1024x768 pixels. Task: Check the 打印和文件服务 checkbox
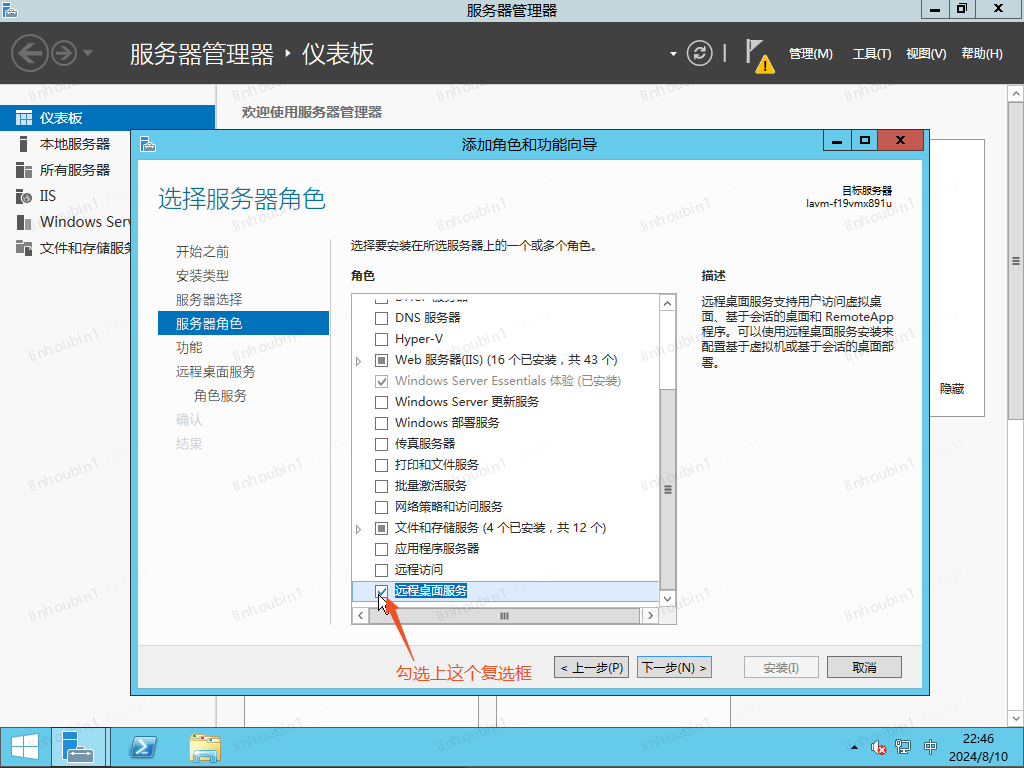click(381, 465)
